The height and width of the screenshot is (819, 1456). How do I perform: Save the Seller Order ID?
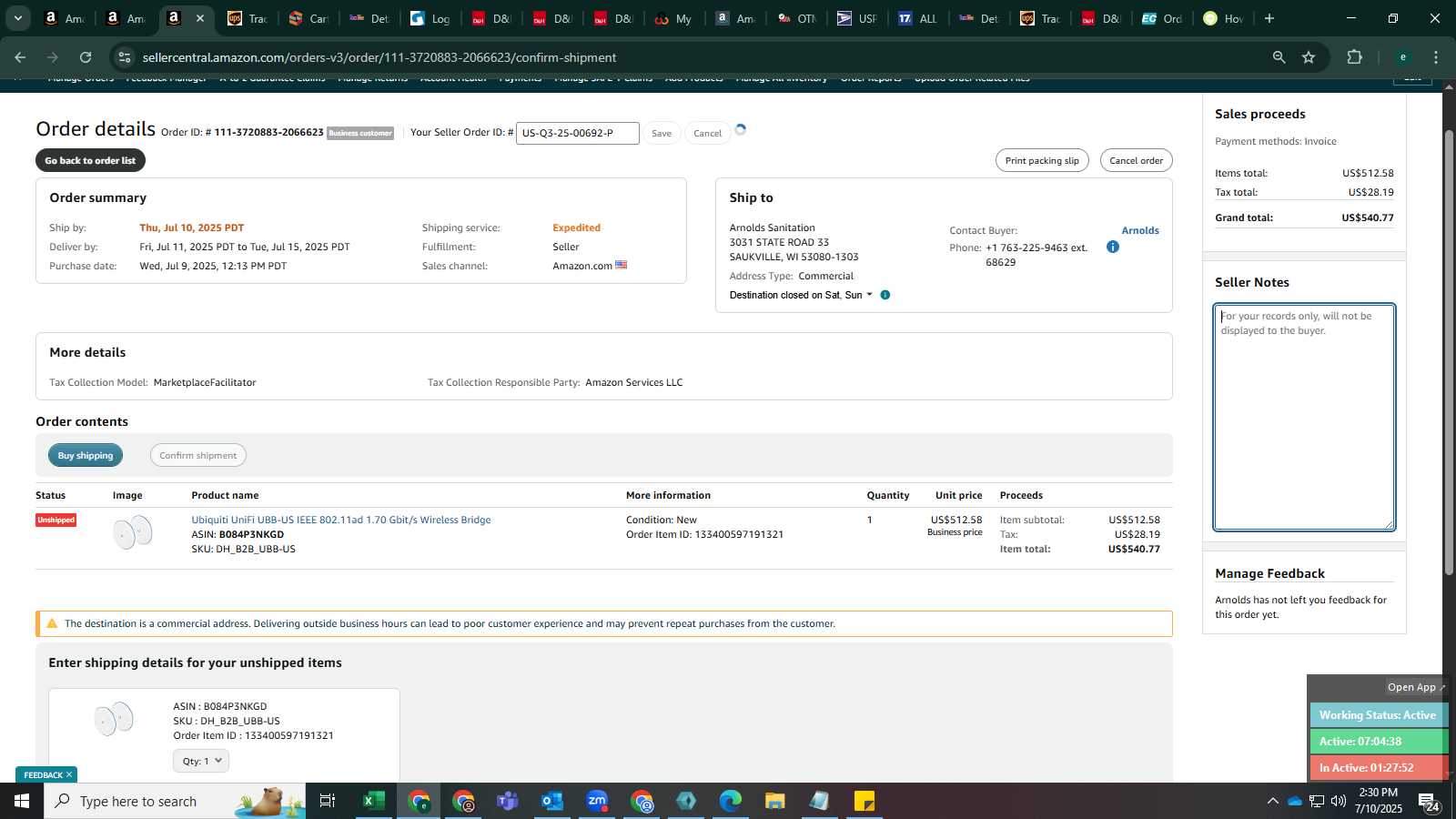coord(662,133)
